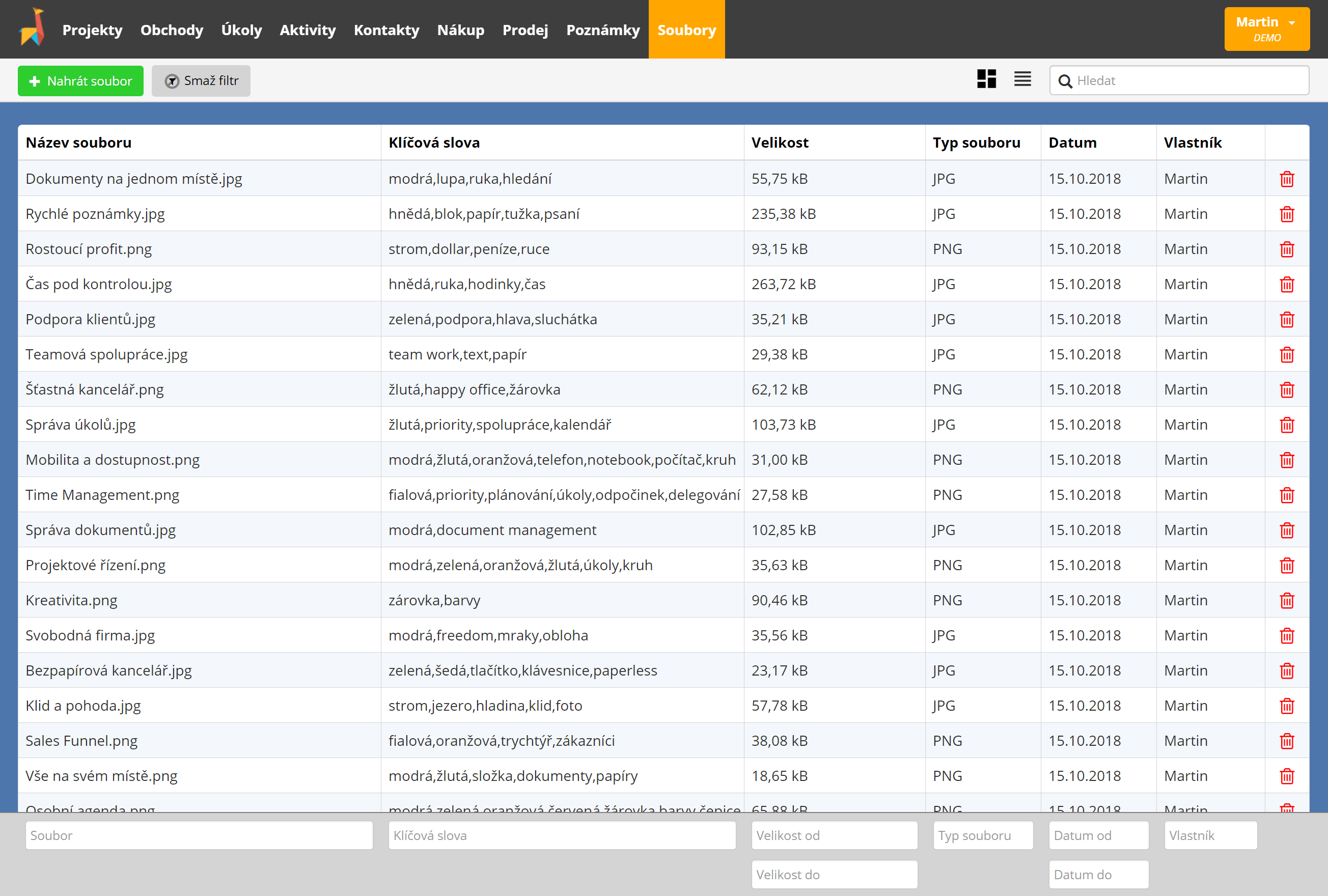
Task: Select the active Soubory tab
Action: click(686, 29)
